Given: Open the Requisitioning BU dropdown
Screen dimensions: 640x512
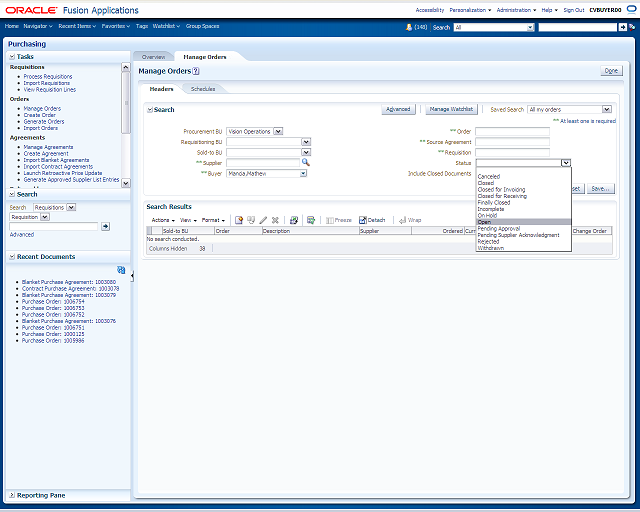Looking at the screenshot, I should [306, 142].
